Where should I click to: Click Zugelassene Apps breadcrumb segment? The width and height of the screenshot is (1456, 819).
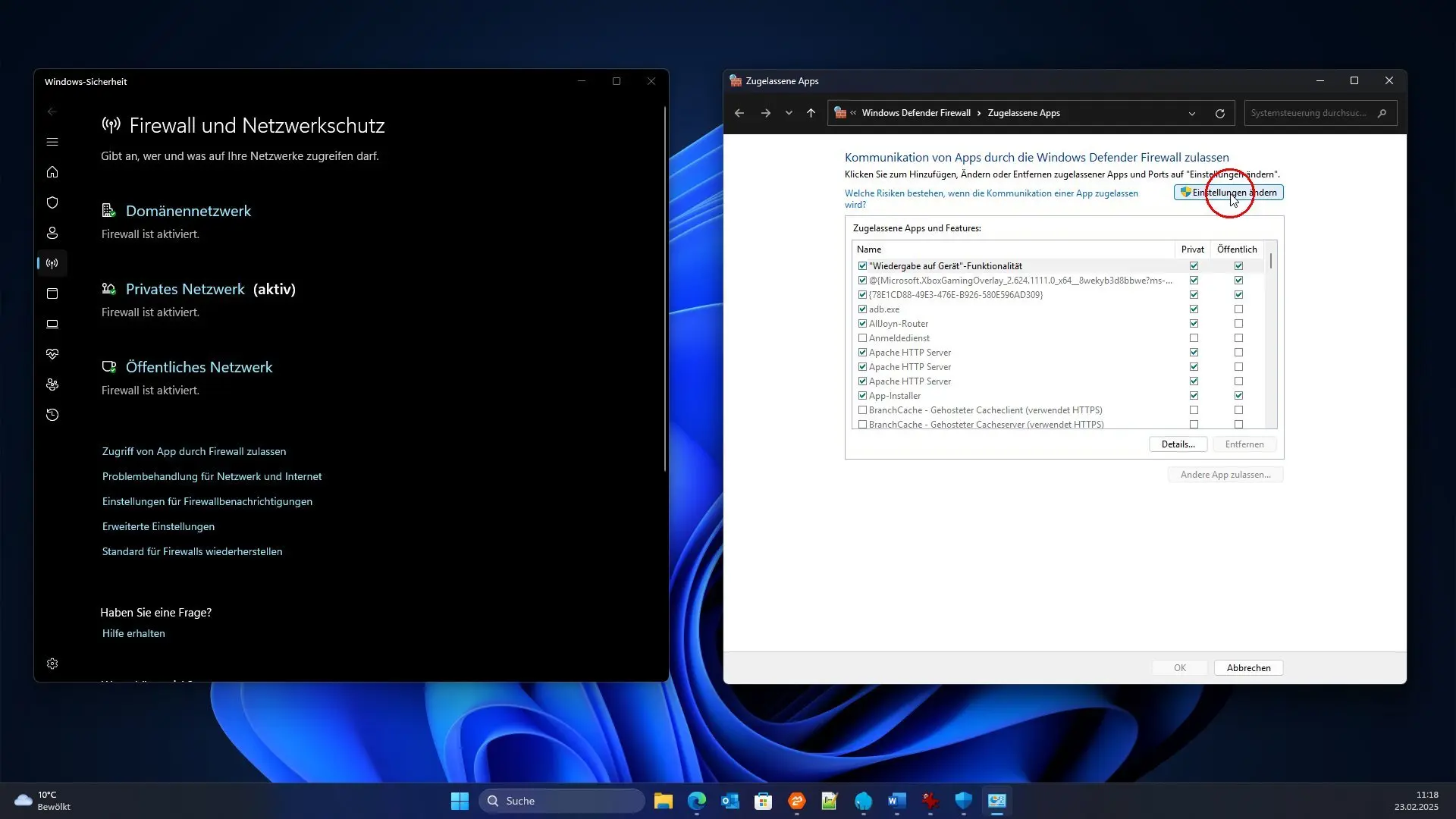[1024, 113]
